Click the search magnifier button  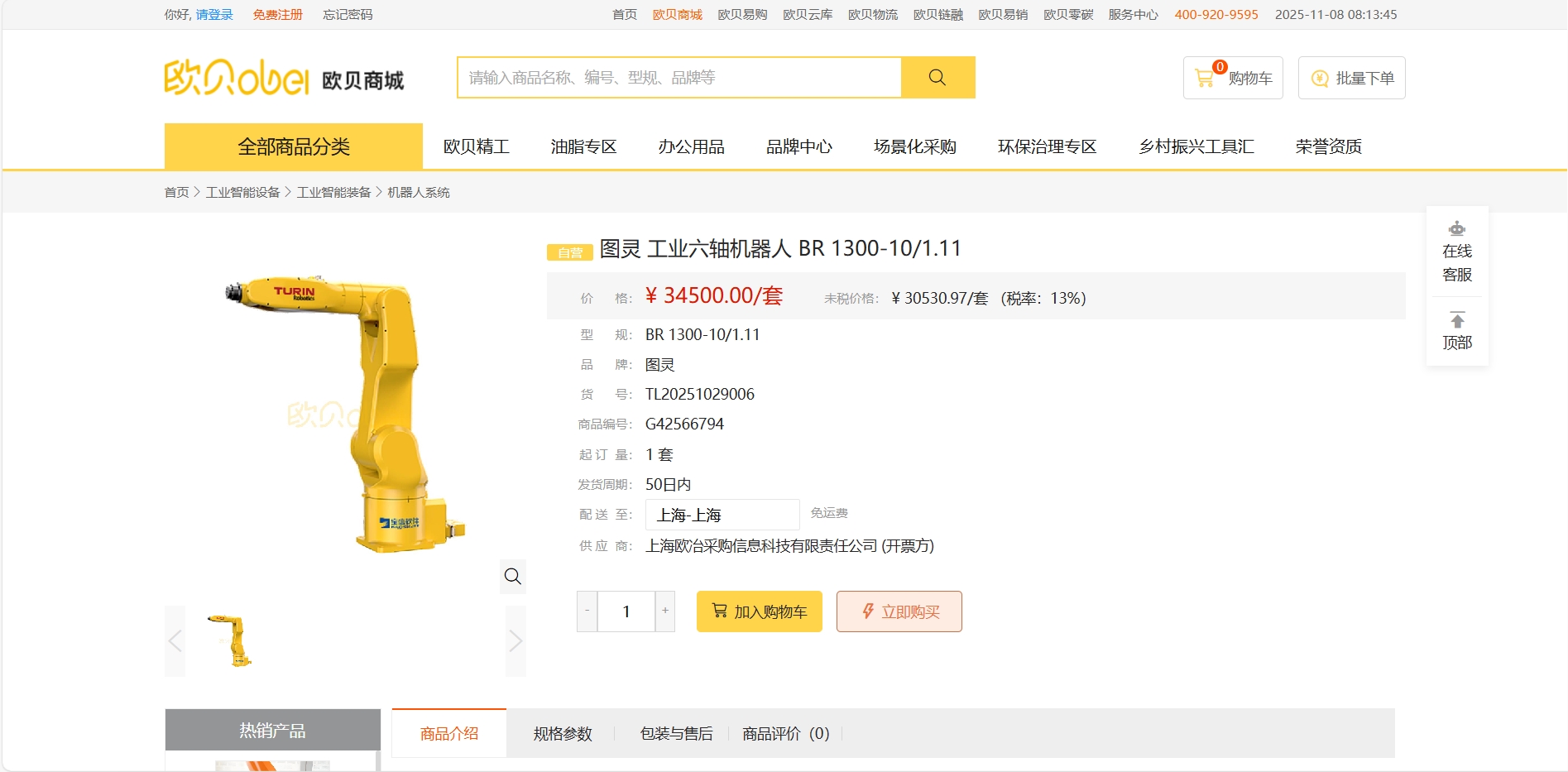937,78
